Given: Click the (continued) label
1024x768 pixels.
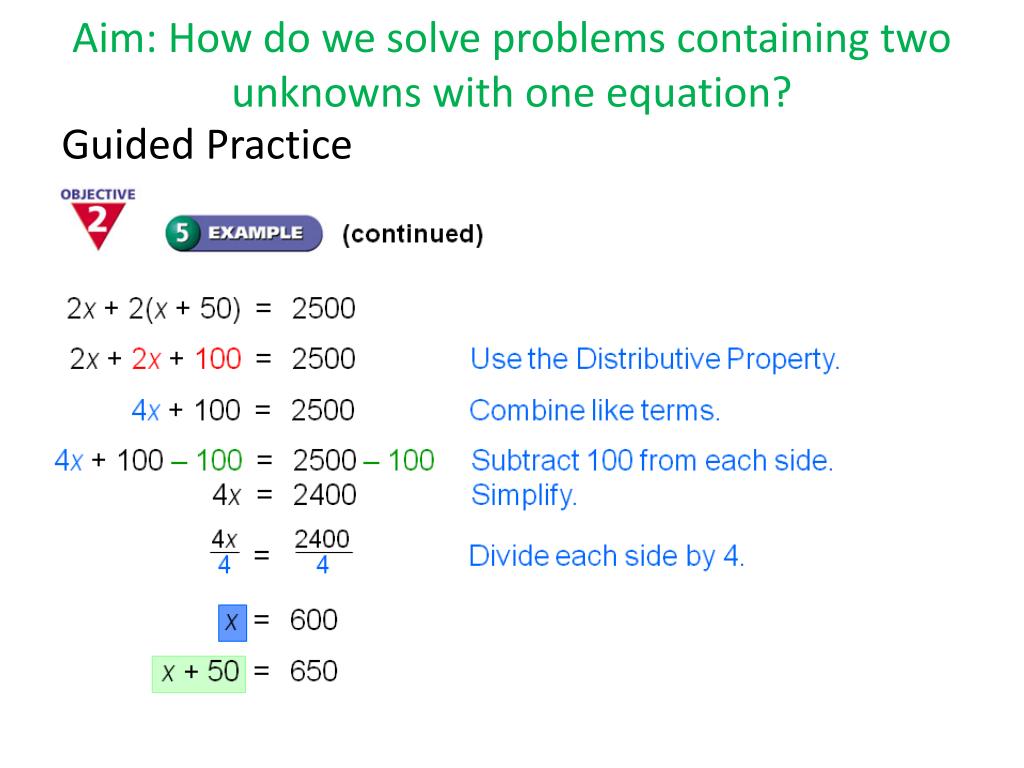Looking at the screenshot, I should click(x=413, y=234).
